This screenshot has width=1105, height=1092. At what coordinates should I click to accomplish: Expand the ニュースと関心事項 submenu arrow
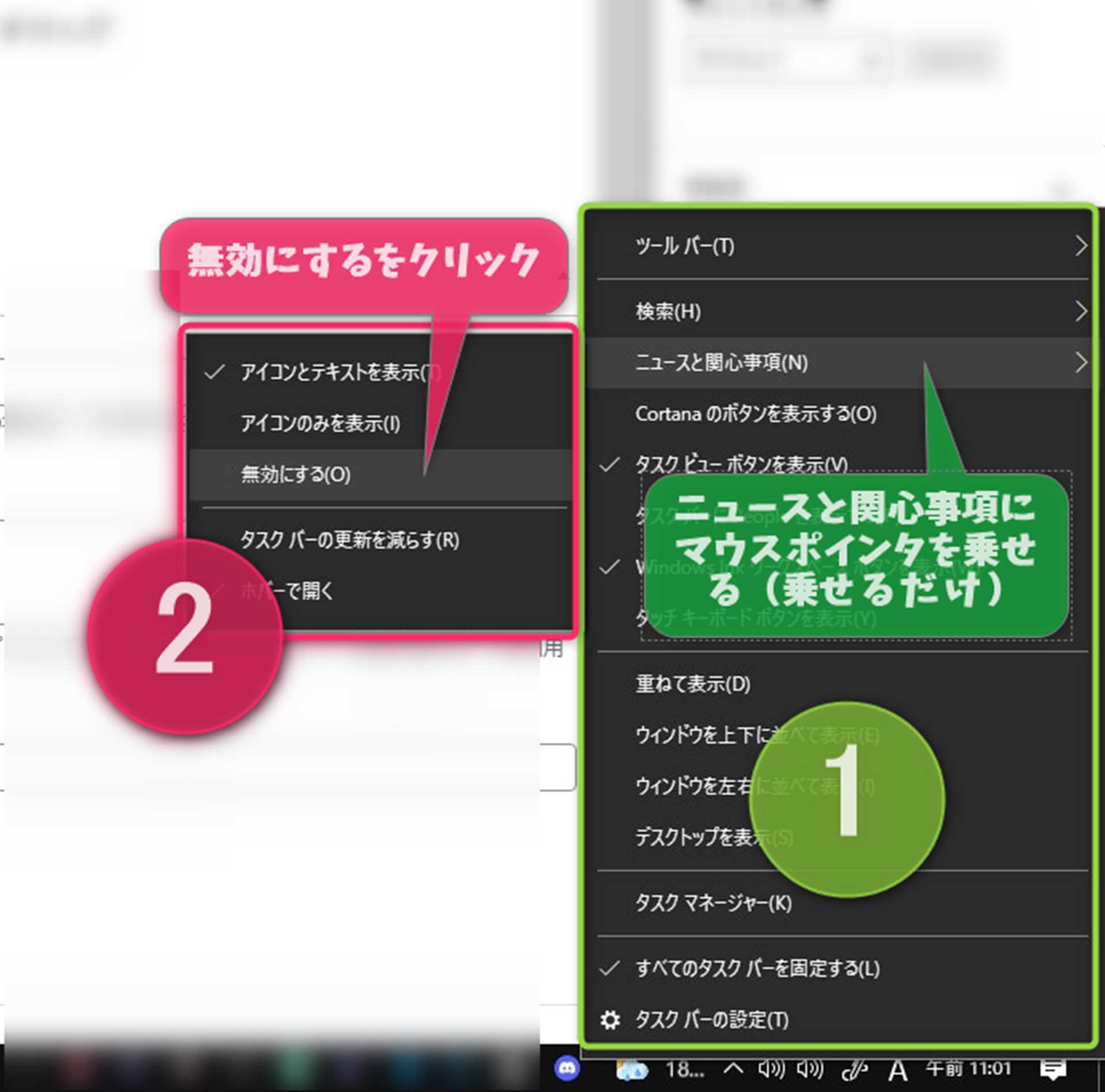1081,363
